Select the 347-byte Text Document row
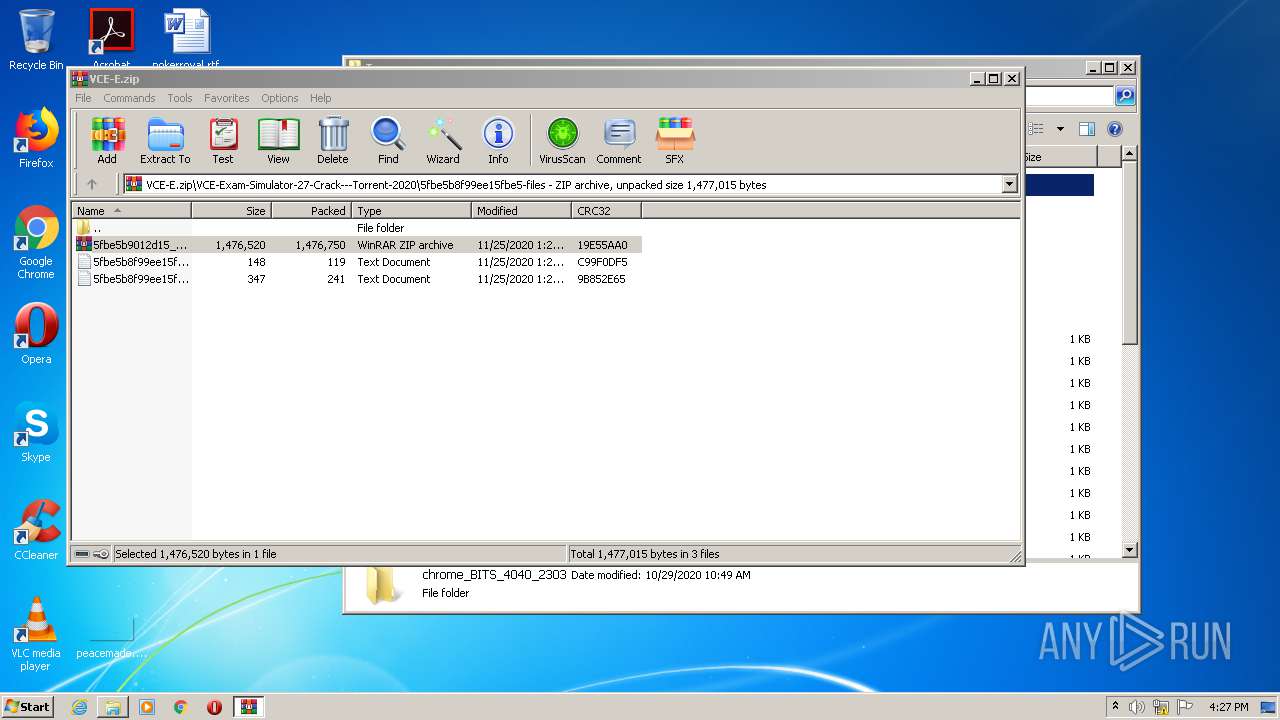1280x720 pixels. (357, 279)
